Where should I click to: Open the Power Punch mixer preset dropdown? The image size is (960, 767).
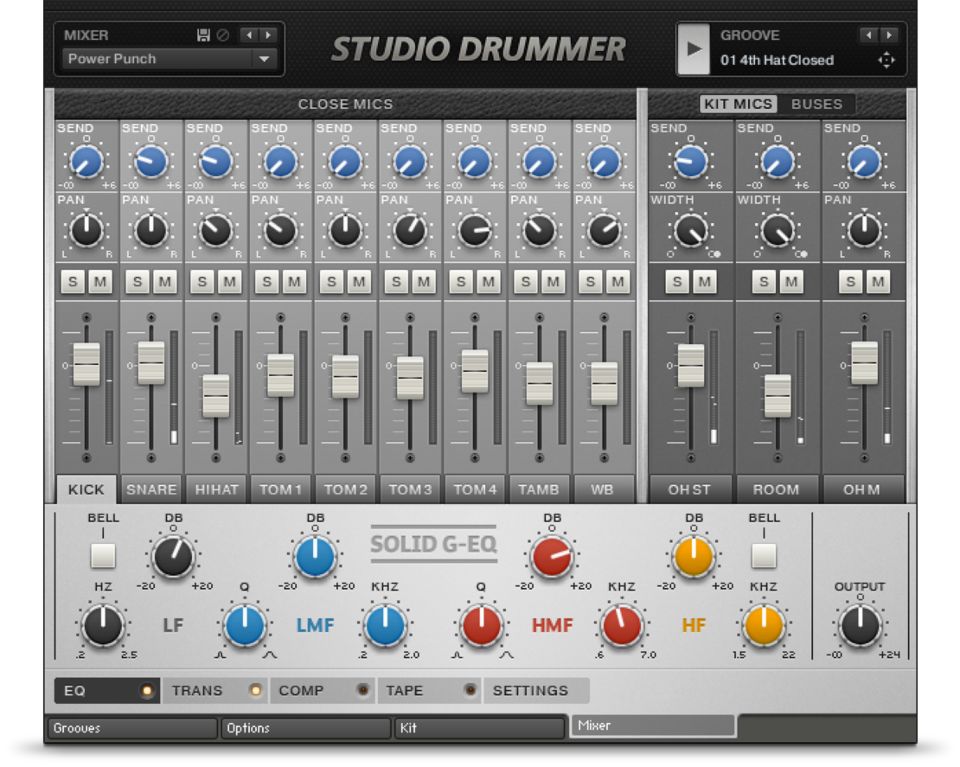click(x=264, y=60)
